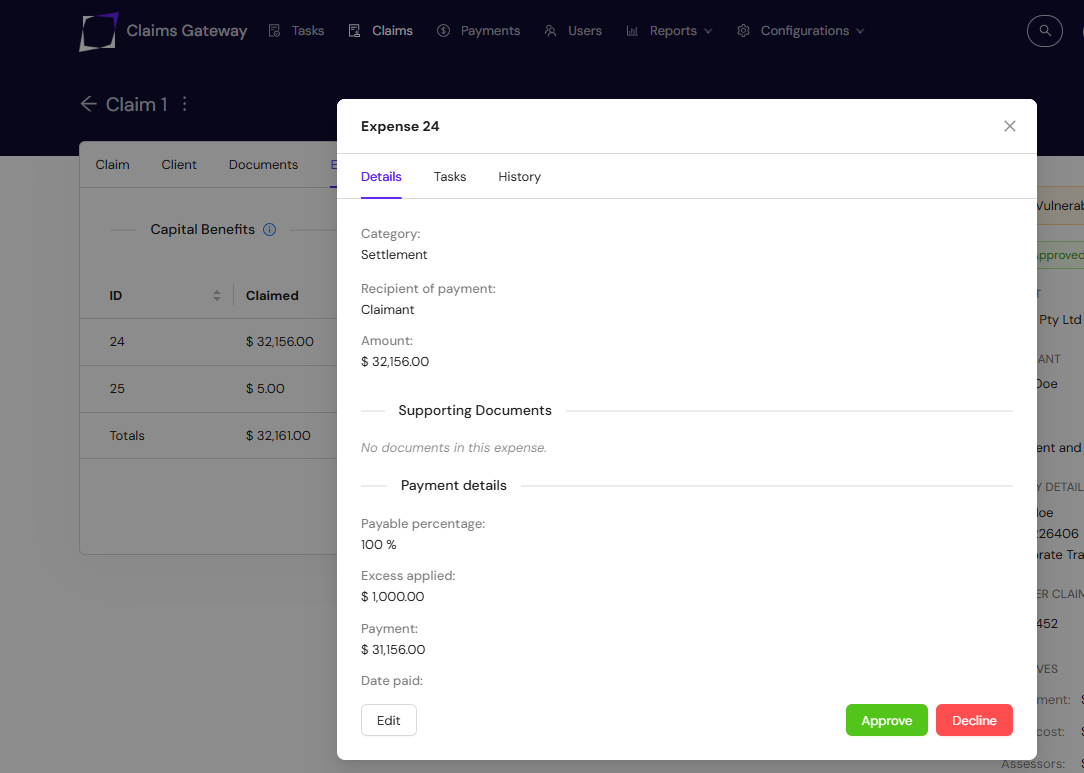Image resolution: width=1084 pixels, height=773 pixels.
Task: Click the Capital Benefits info icon
Action: (269, 229)
